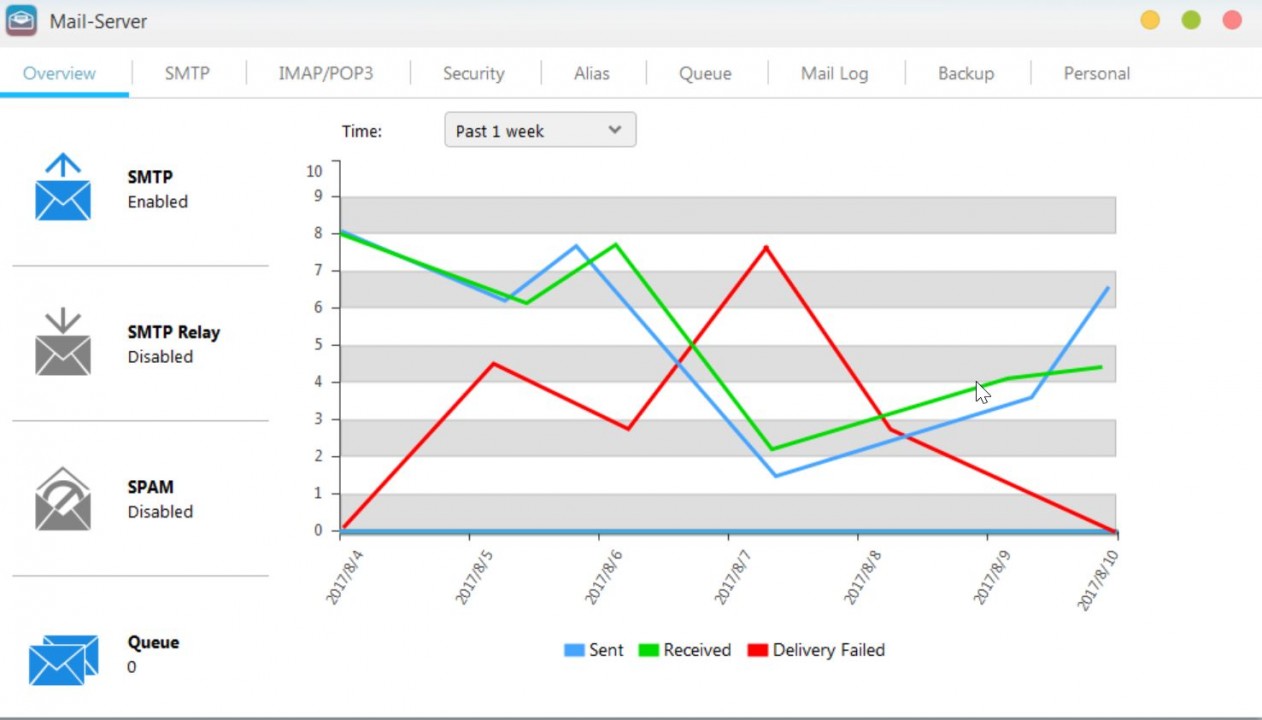The height and width of the screenshot is (720, 1262).
Task: Toggle the Received series in chart legend
Action: point(685,650)
